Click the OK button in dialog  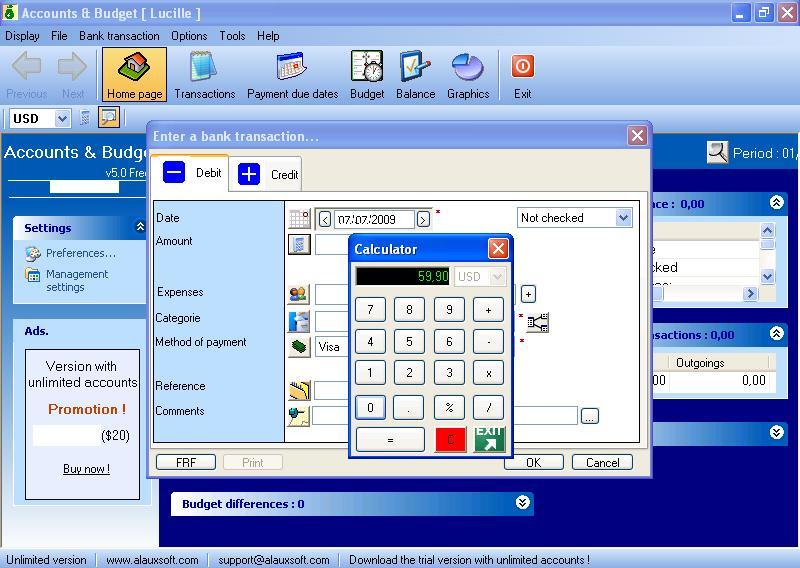coord(533,462)
